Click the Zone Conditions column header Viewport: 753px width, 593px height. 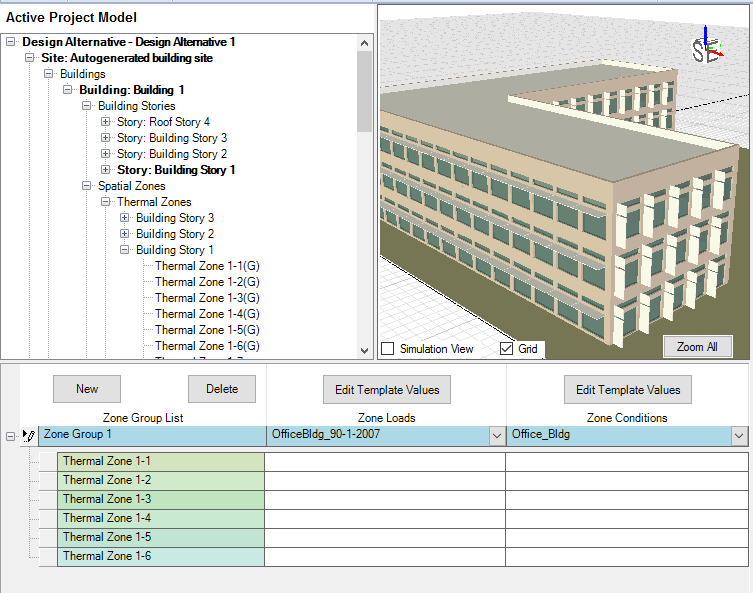point(627,418)
